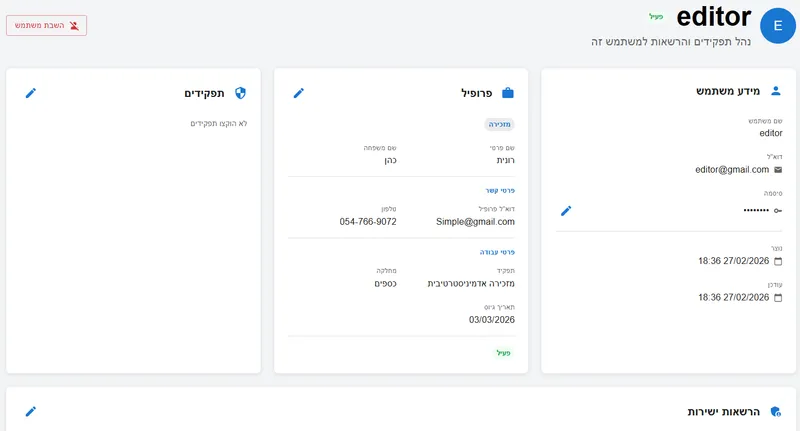This screenshot has height=431, width=800.
Task: Click the key icon by the password dots
Action: tap(778, 211)
